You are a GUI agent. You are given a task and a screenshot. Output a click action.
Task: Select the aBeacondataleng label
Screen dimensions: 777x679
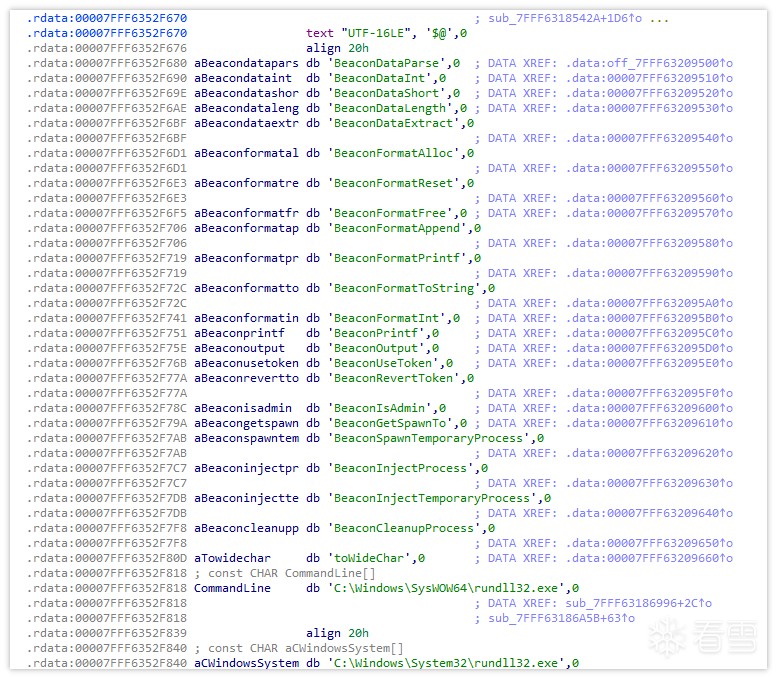tap(246, 108)
